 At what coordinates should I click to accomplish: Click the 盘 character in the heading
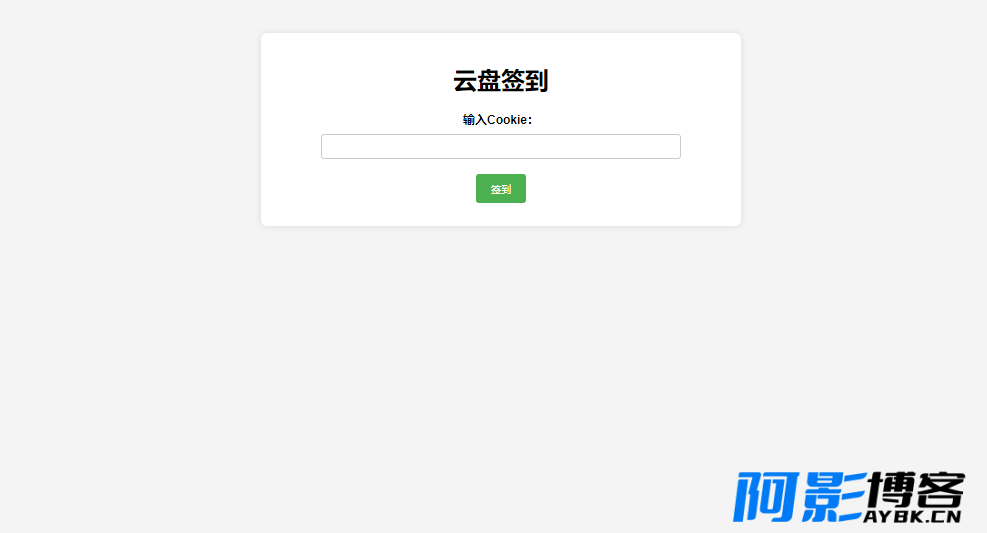coord(488,81)
